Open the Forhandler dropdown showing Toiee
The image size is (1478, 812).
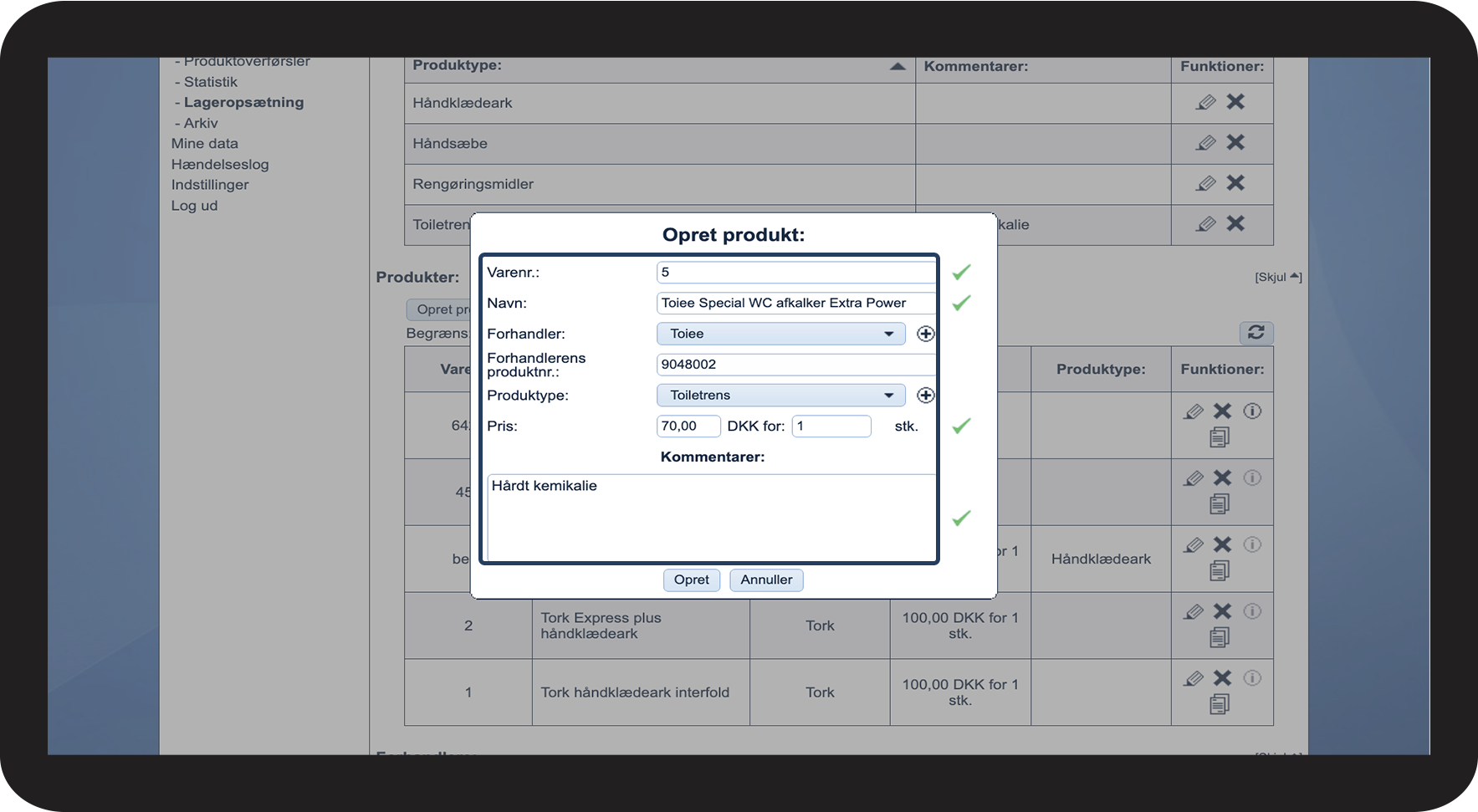tap(780, 334)
